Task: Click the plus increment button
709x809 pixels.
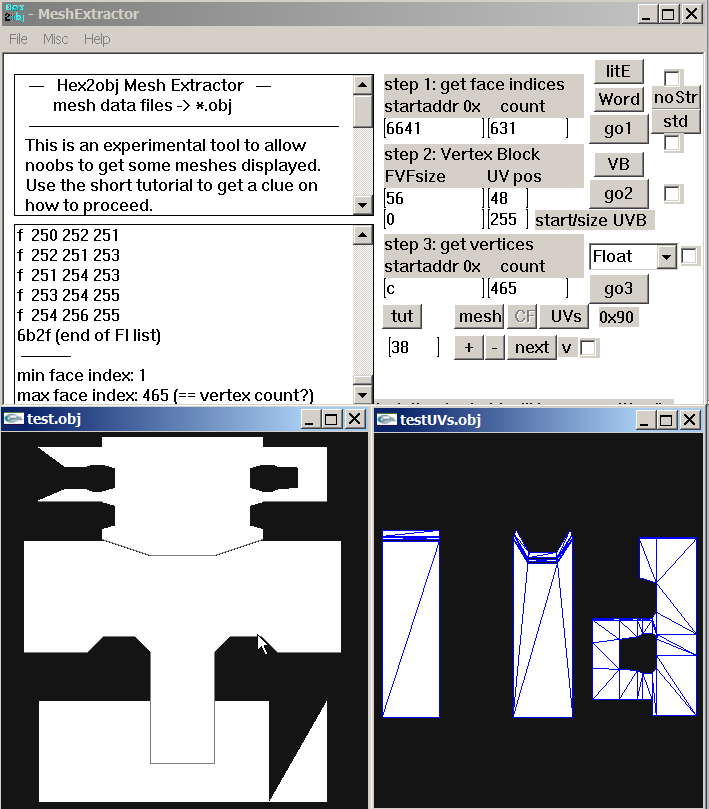Action: pyautogui.click(x=469, y=347)
